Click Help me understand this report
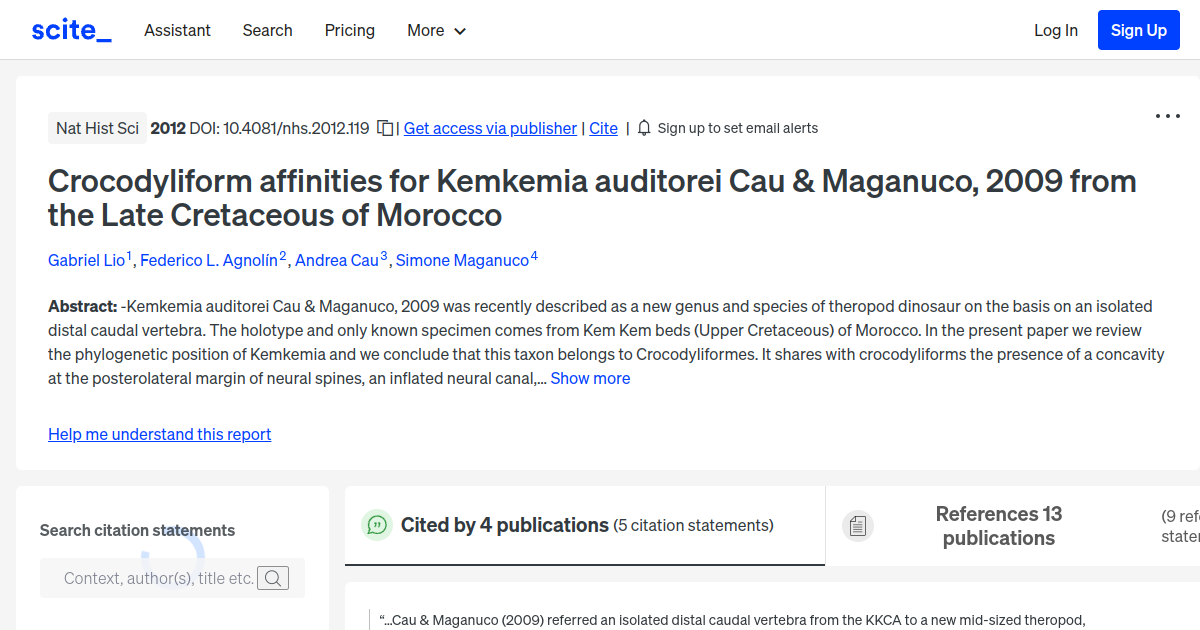 pyautogui.click(x=159, y=434)
